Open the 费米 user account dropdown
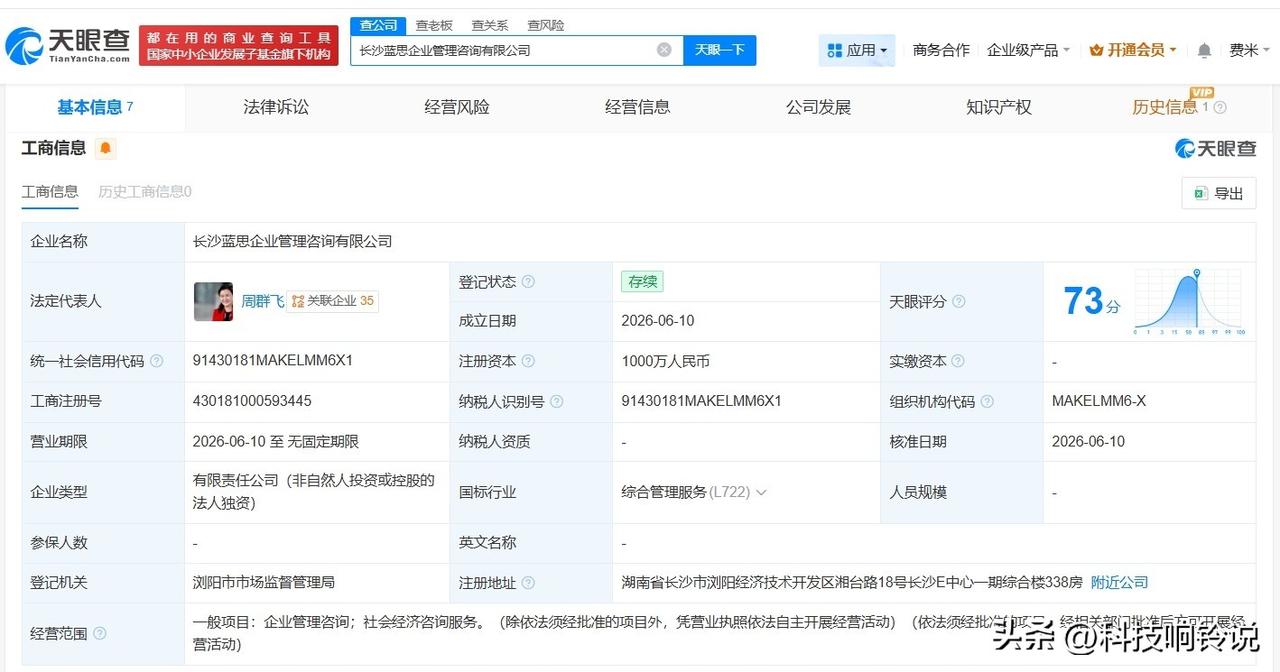This screenshot has width=1280, height=672. 1249,50
